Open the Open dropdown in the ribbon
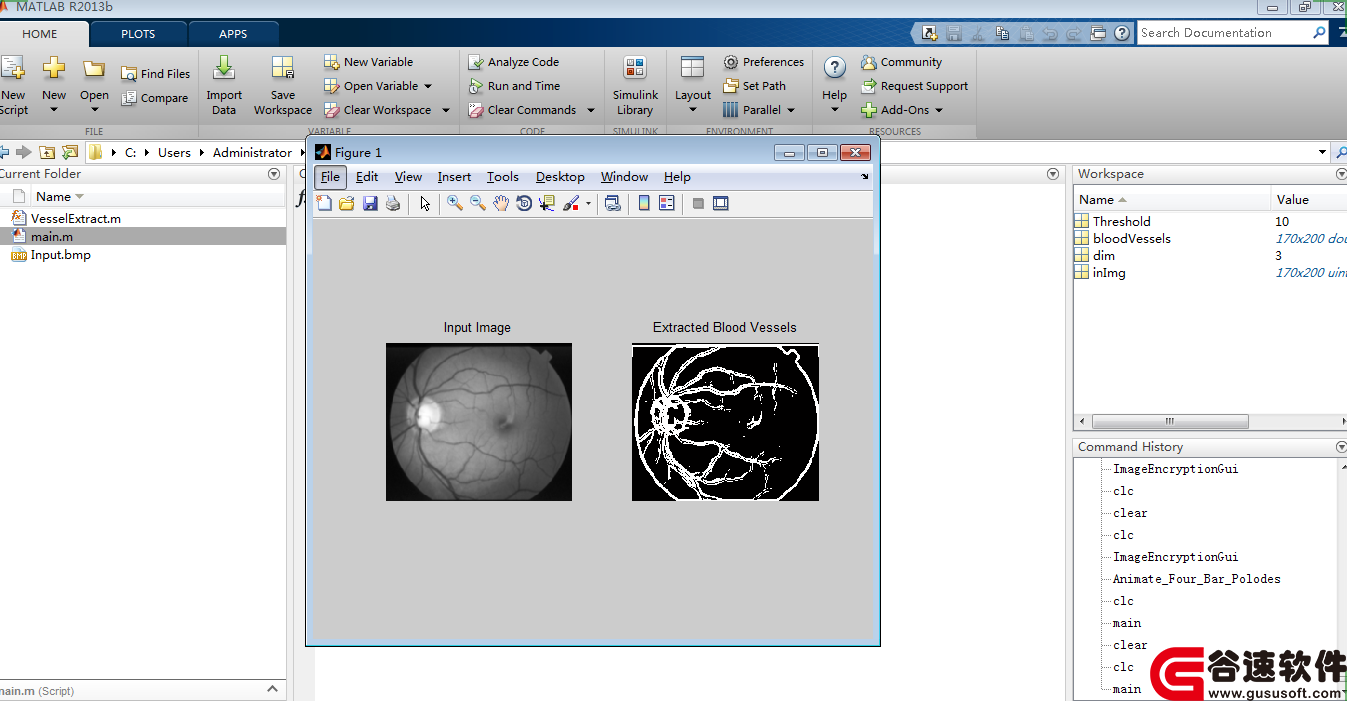 pyautogui.click(x=94, y=85)
